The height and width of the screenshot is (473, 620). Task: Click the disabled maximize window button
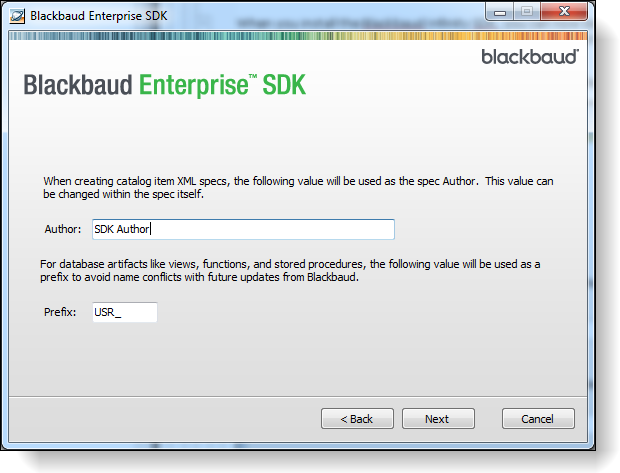[527, 12]
